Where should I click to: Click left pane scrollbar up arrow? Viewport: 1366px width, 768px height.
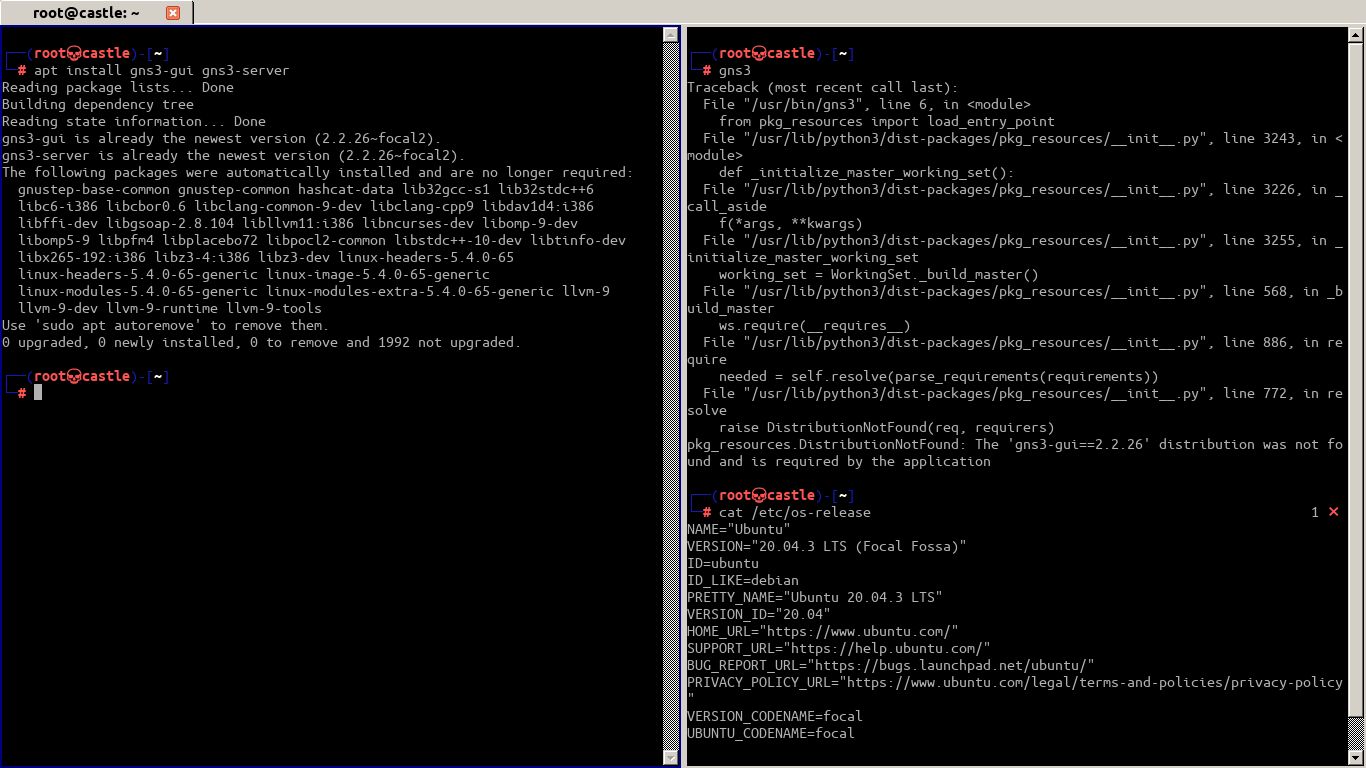671,35
